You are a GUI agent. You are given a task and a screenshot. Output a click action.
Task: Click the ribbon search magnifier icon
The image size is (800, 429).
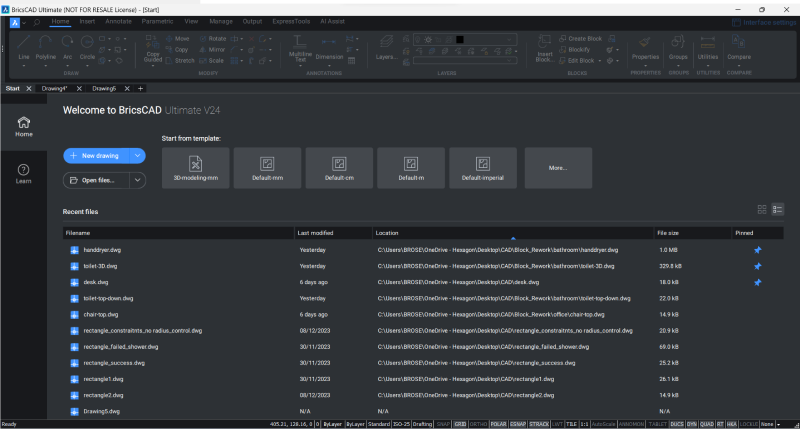point(37,22)
